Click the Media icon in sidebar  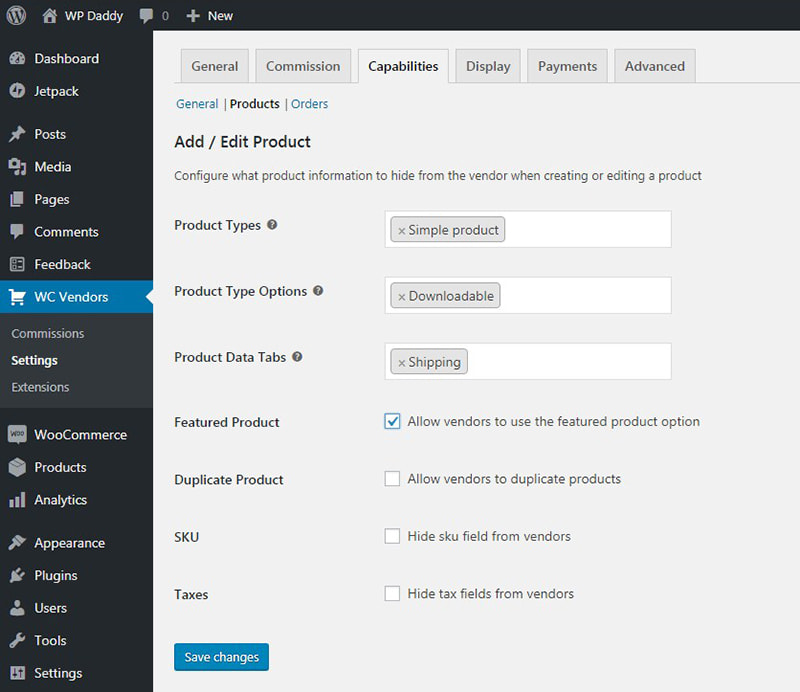[x=17, y=167]
